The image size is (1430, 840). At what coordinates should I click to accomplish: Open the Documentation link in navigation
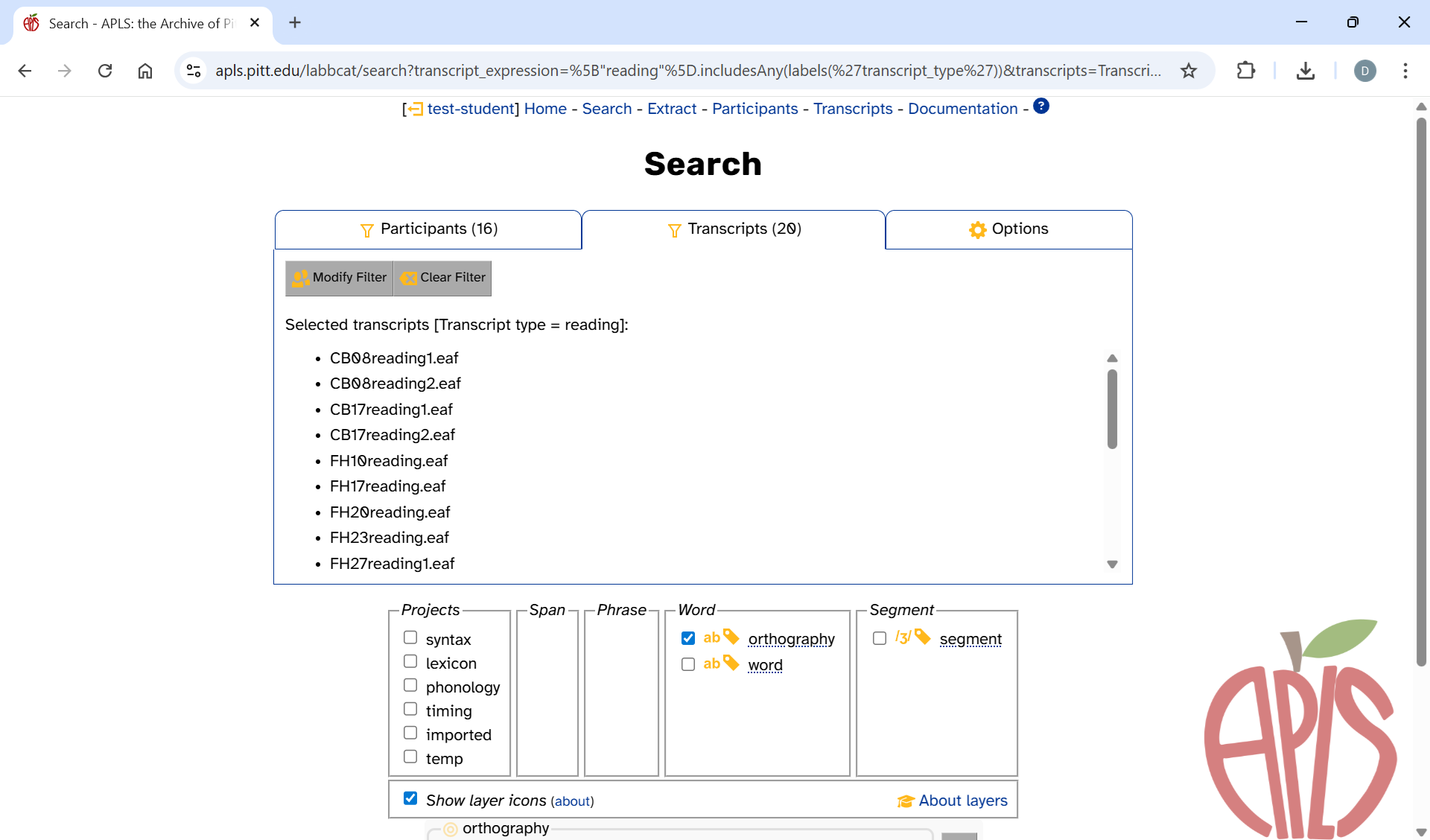click(x=962, y=109)
